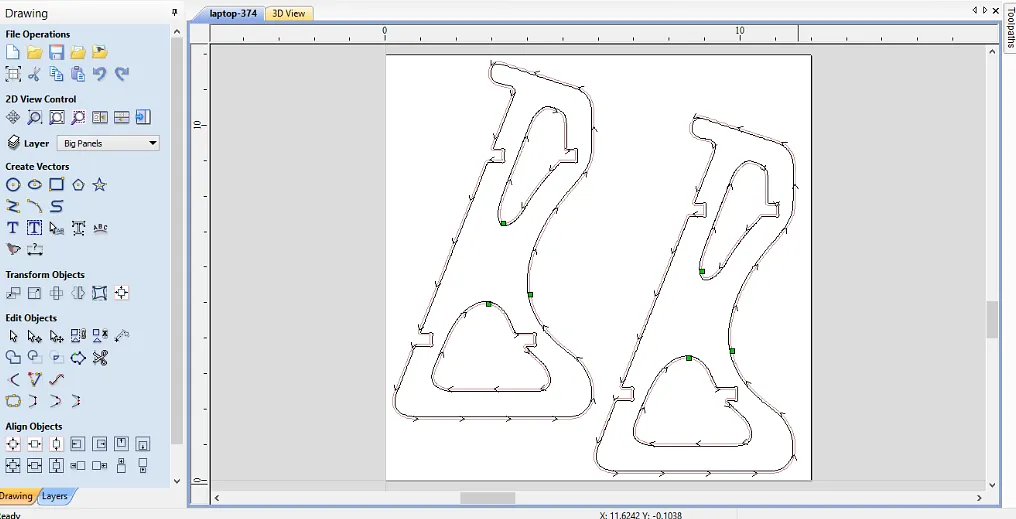Open the Layer dropdown showing Big Panels
Viewport: 1016px width, 519px height.
(x=108, y=143)
